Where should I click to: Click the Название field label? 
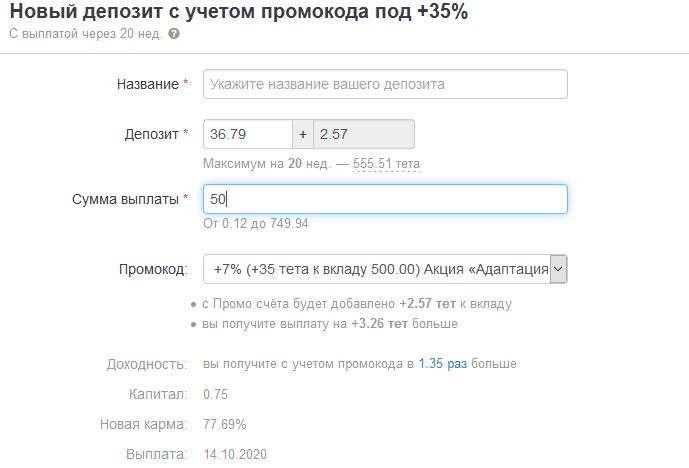[x=148, y=84]
